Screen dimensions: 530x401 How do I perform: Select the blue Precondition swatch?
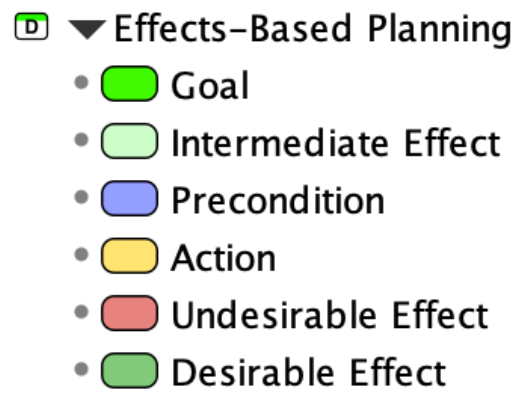click(129, 198)
